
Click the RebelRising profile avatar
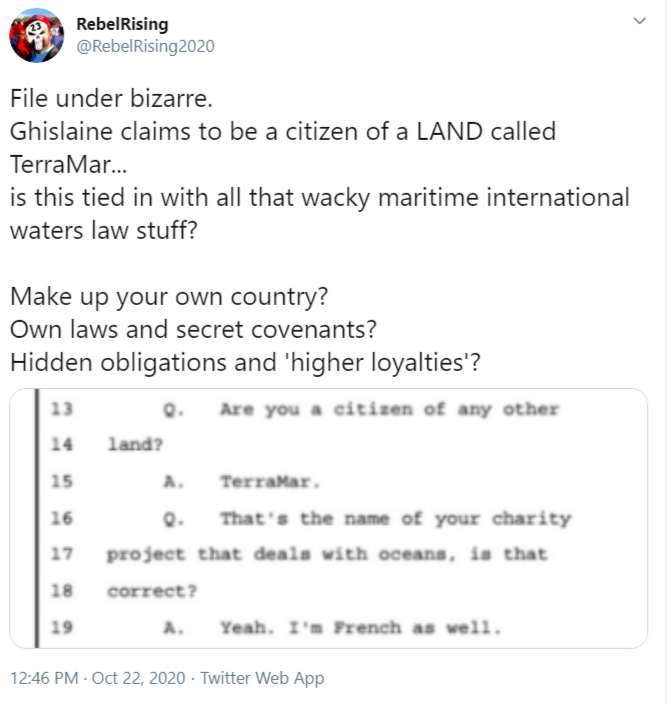[x=35, y=37]
